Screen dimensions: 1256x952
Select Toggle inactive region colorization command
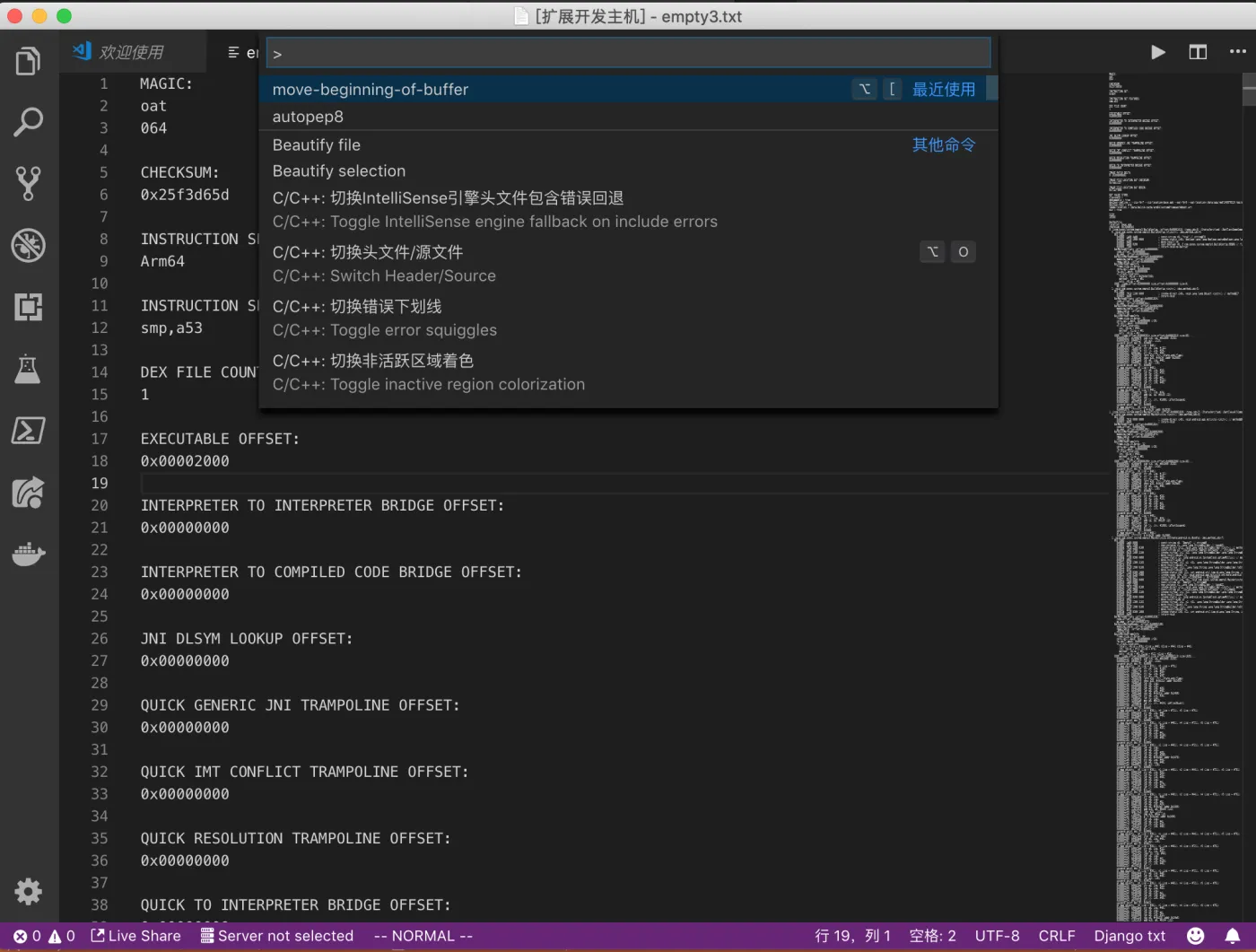point(628,372)
